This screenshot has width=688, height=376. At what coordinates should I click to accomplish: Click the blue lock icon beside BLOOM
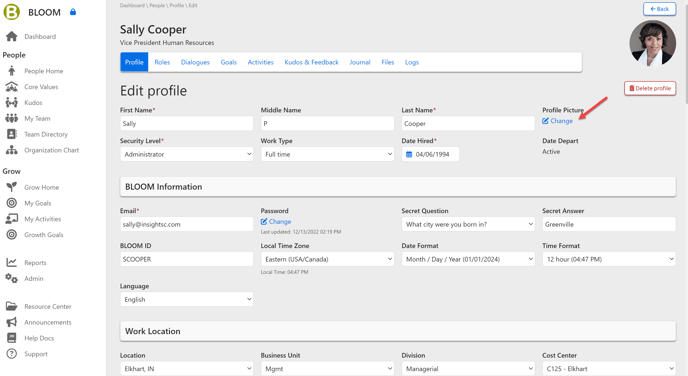click(73, 12)
